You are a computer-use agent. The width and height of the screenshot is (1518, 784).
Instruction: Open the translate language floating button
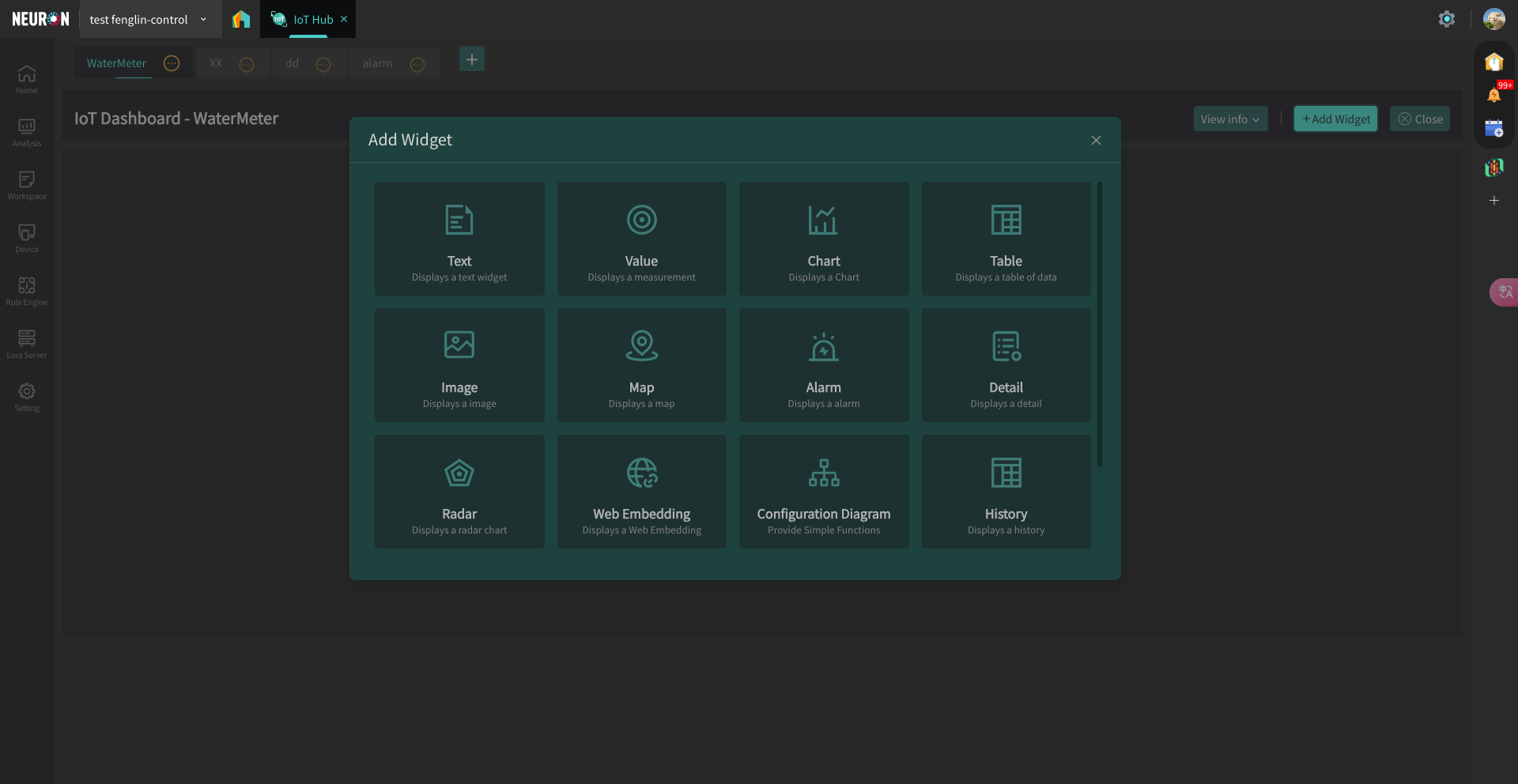[1505, 292]
